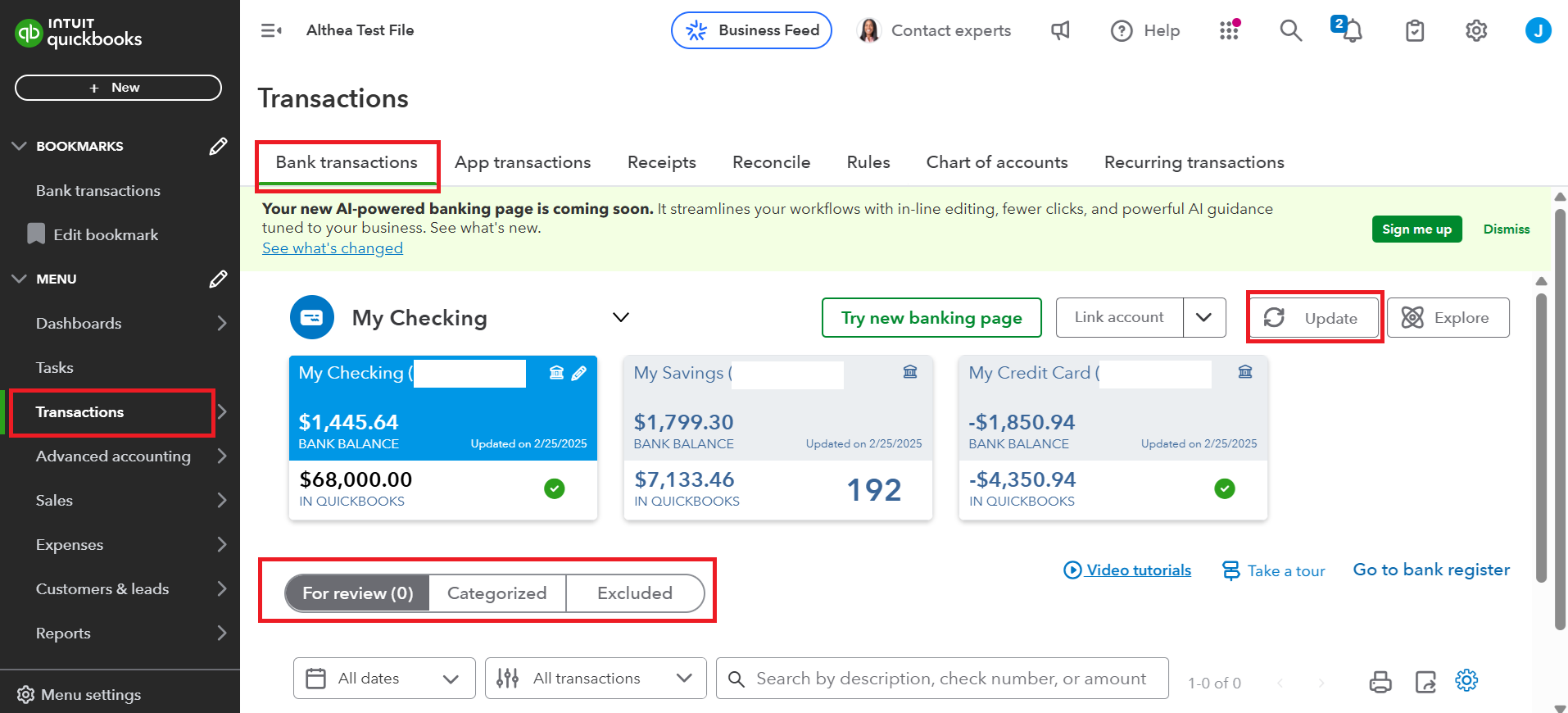Viewport: 1568px width, 713px height.
Task: Open the See what's changed link
Action: pos(333,248)
